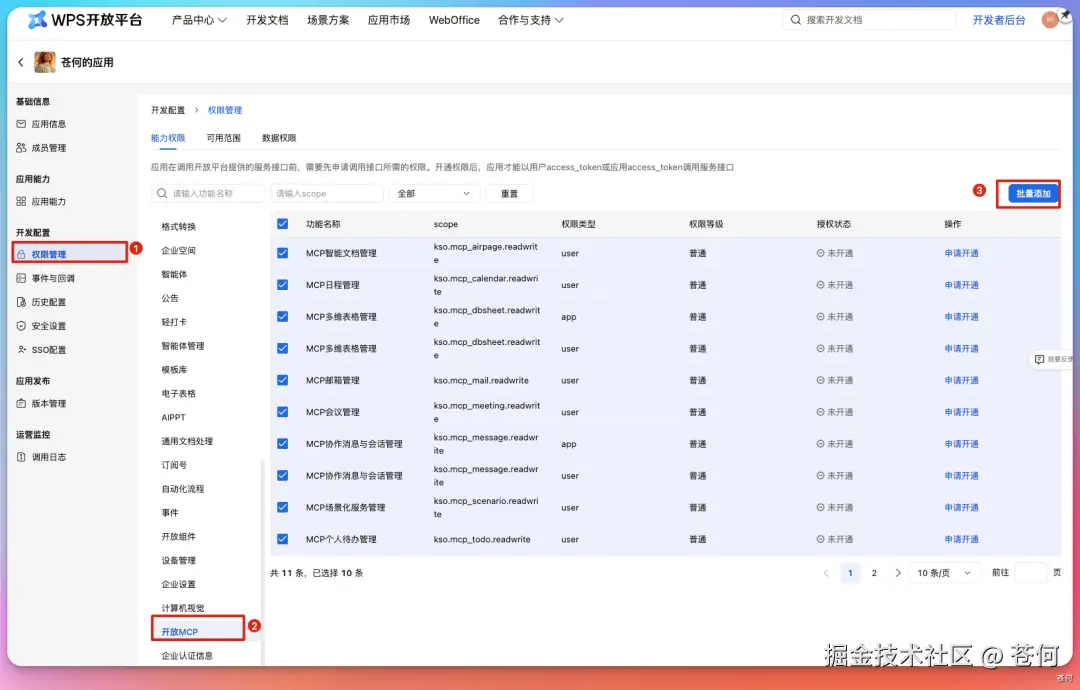Open 场景方案 in top navigation
1080x690 pixels.
click(x=328, y=20)
